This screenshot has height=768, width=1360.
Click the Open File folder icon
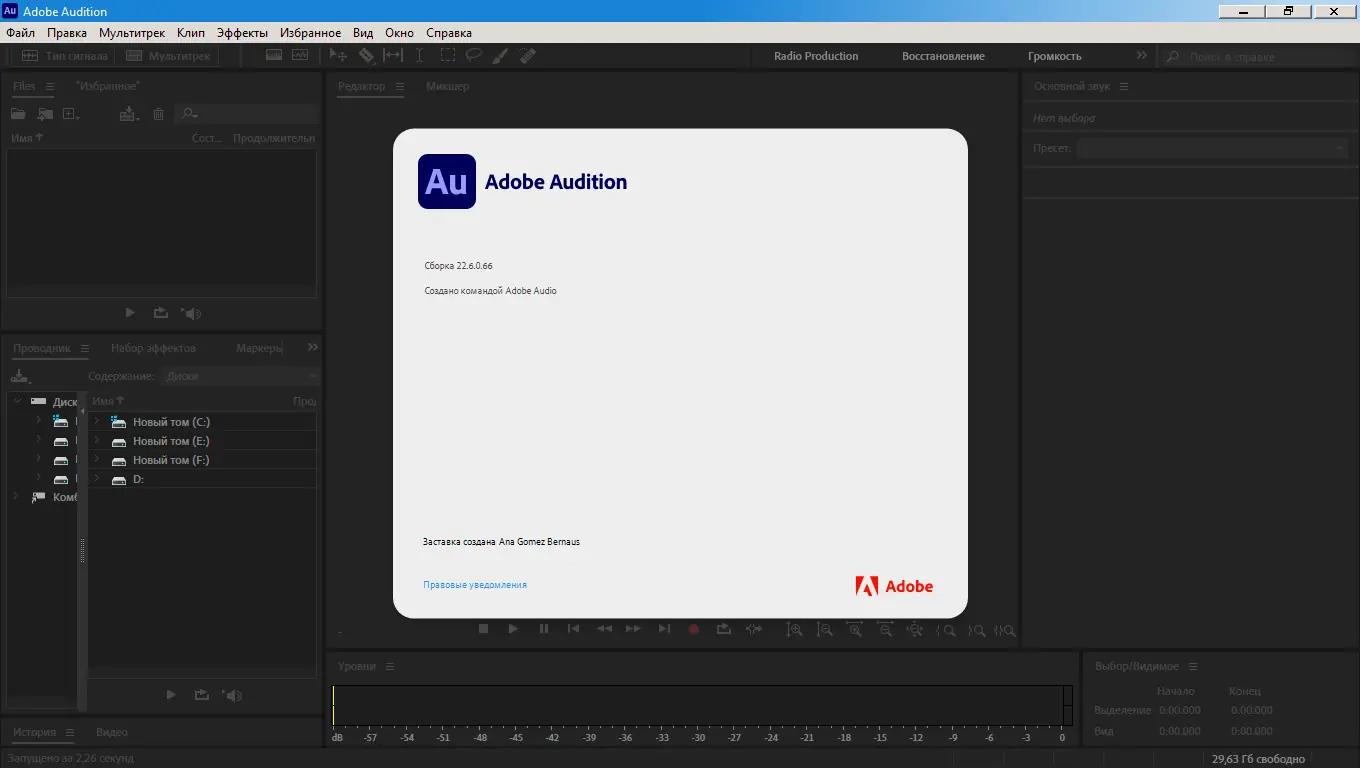point(18,114)
